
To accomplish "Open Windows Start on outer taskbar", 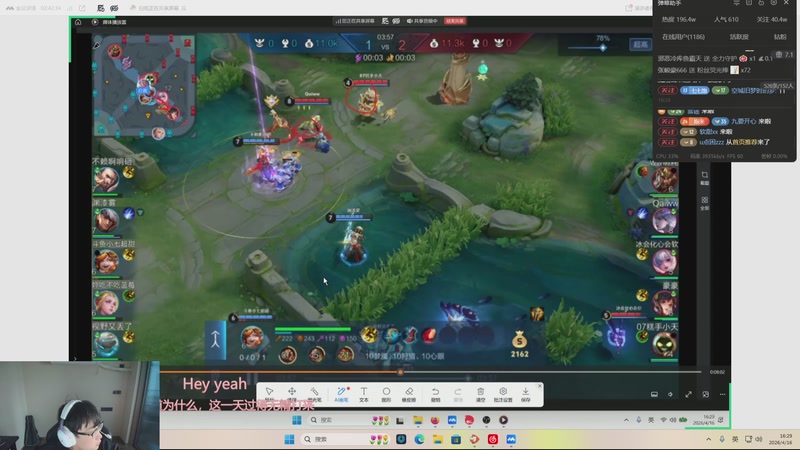I will [x=289, y=439].
